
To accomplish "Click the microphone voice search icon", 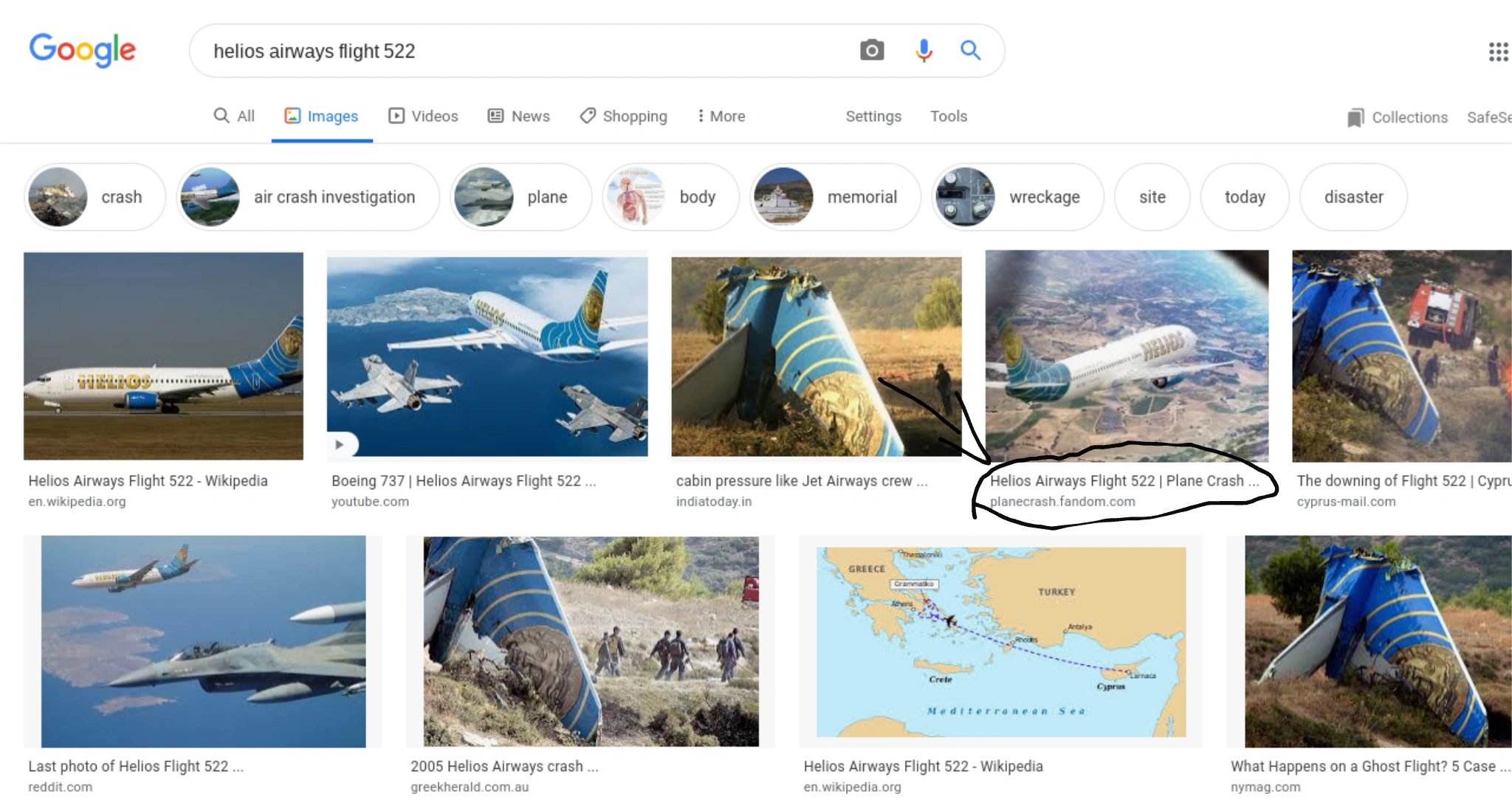I will 923,50.
